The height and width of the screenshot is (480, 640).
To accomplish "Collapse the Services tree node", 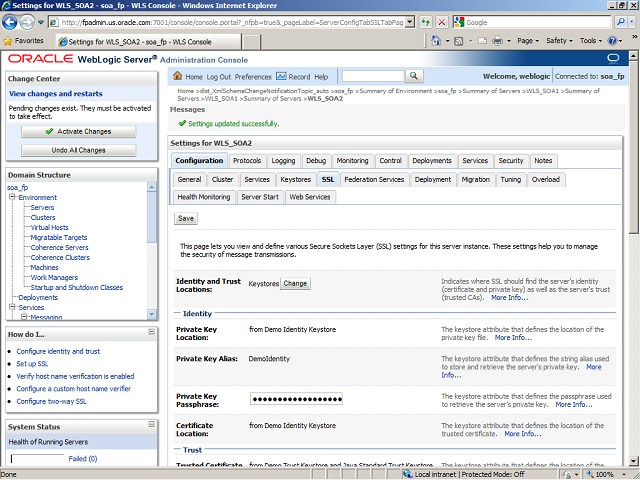I will [x=11, y=307].
